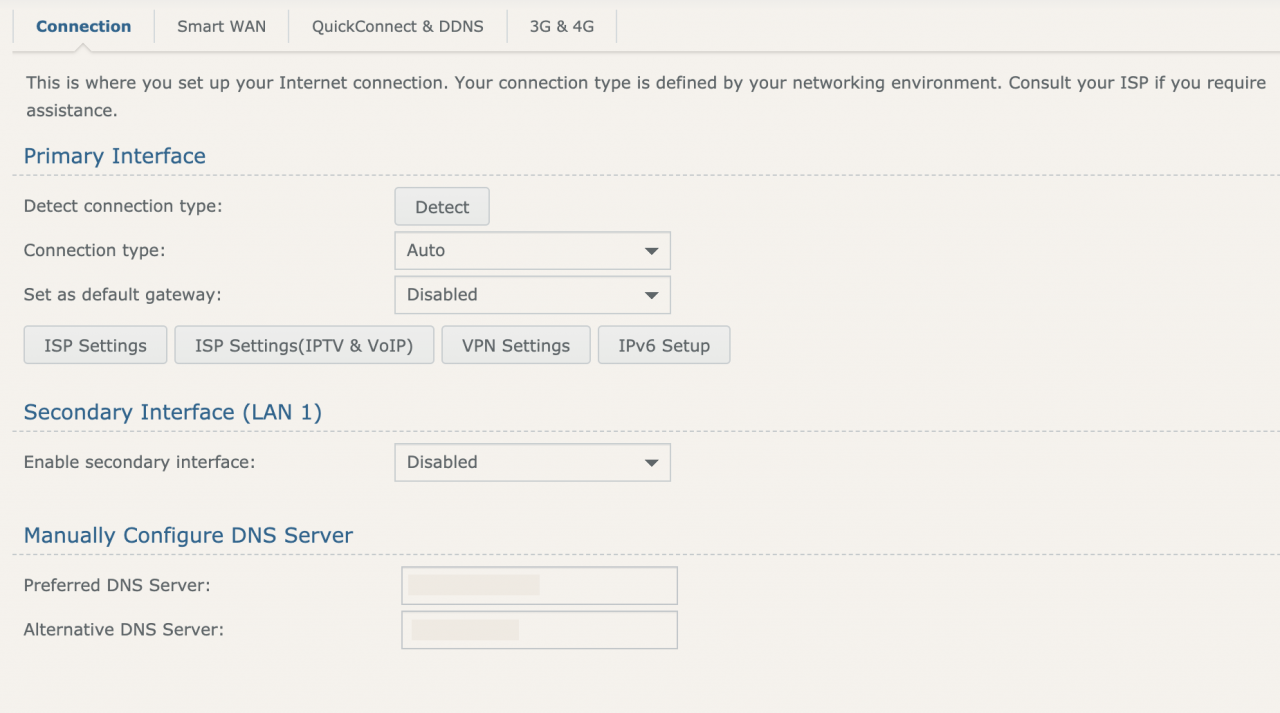Click the Primary Interface section heading
The width and height of the screenshot is (1280, 713).
(x=114, y=156)
